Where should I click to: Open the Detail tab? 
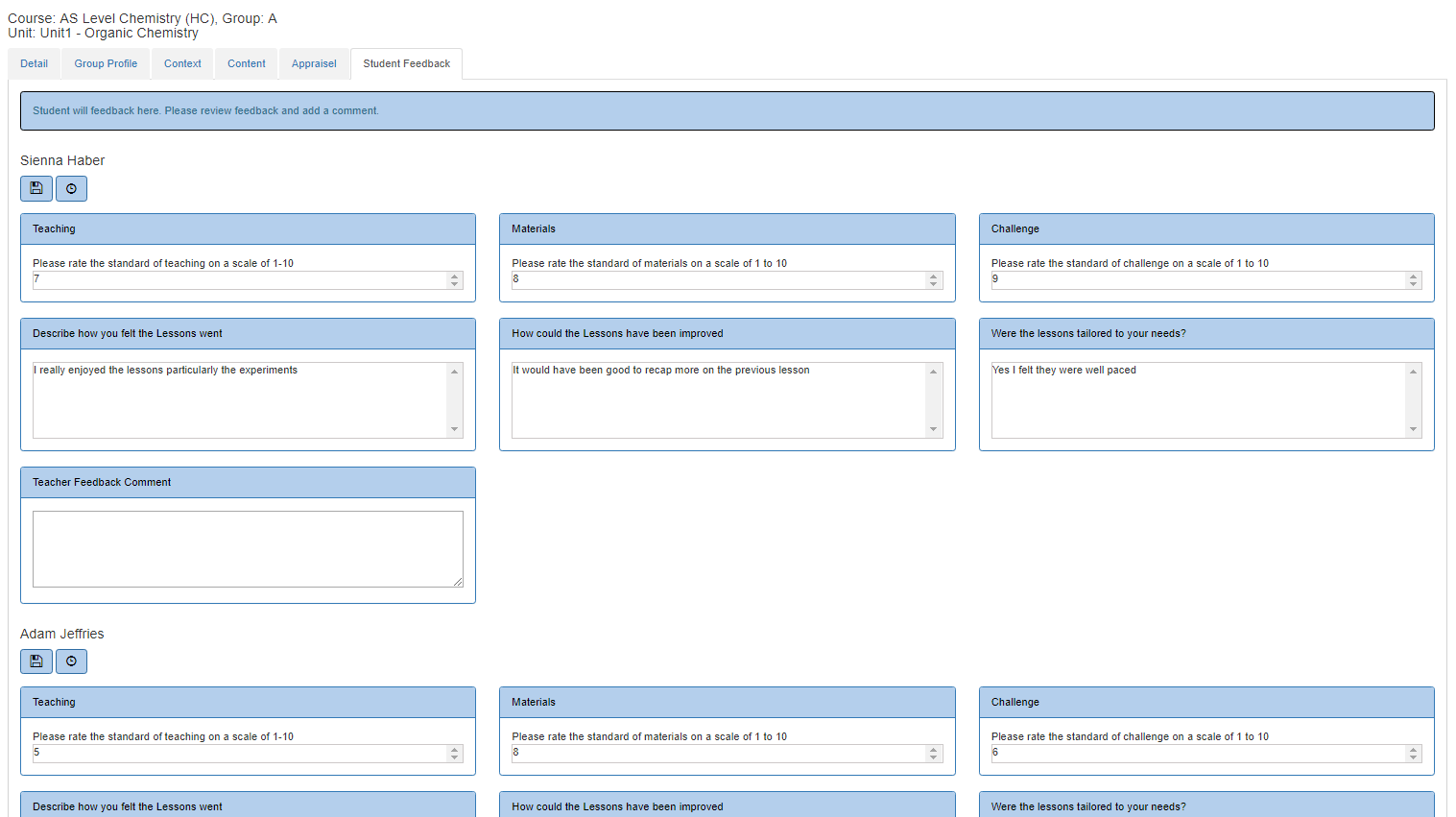click(34, 63)
